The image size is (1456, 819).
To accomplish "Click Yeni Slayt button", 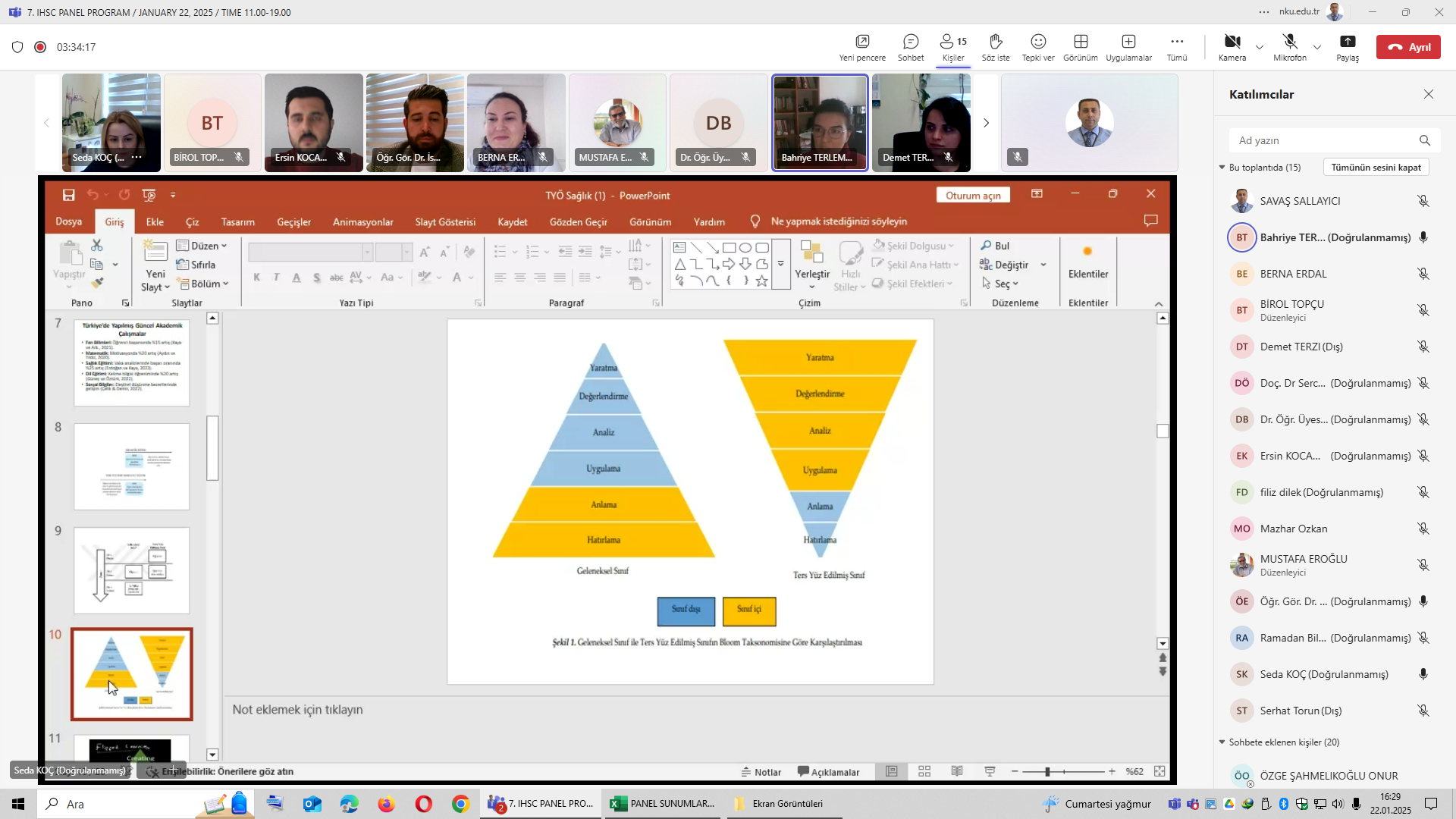I will [155, 265].
